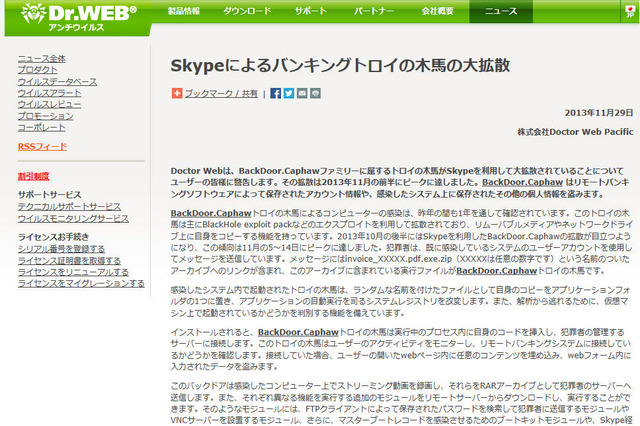Open the JP language flag selector

coord(630,11)
